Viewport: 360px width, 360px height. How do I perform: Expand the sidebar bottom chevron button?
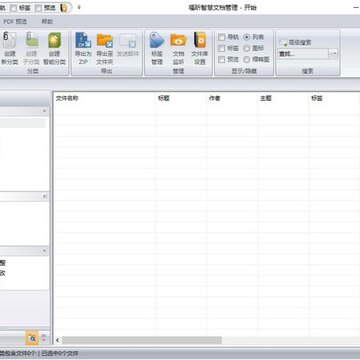pos(44,339)
